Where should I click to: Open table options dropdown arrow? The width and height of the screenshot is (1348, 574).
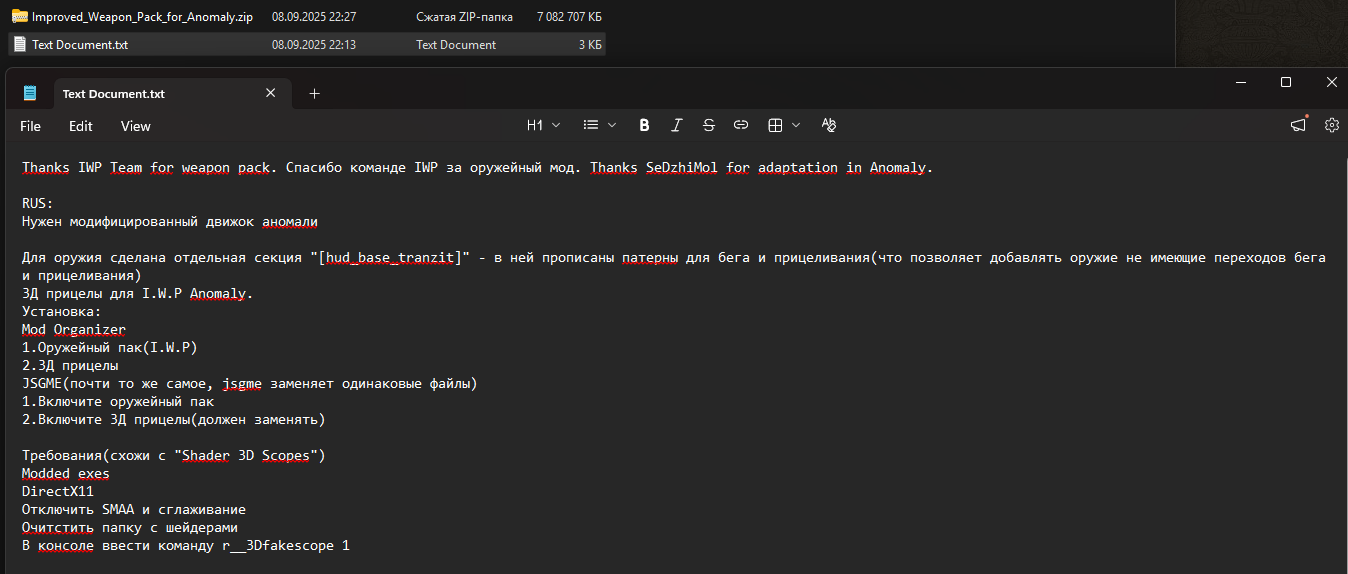[796, 126]
